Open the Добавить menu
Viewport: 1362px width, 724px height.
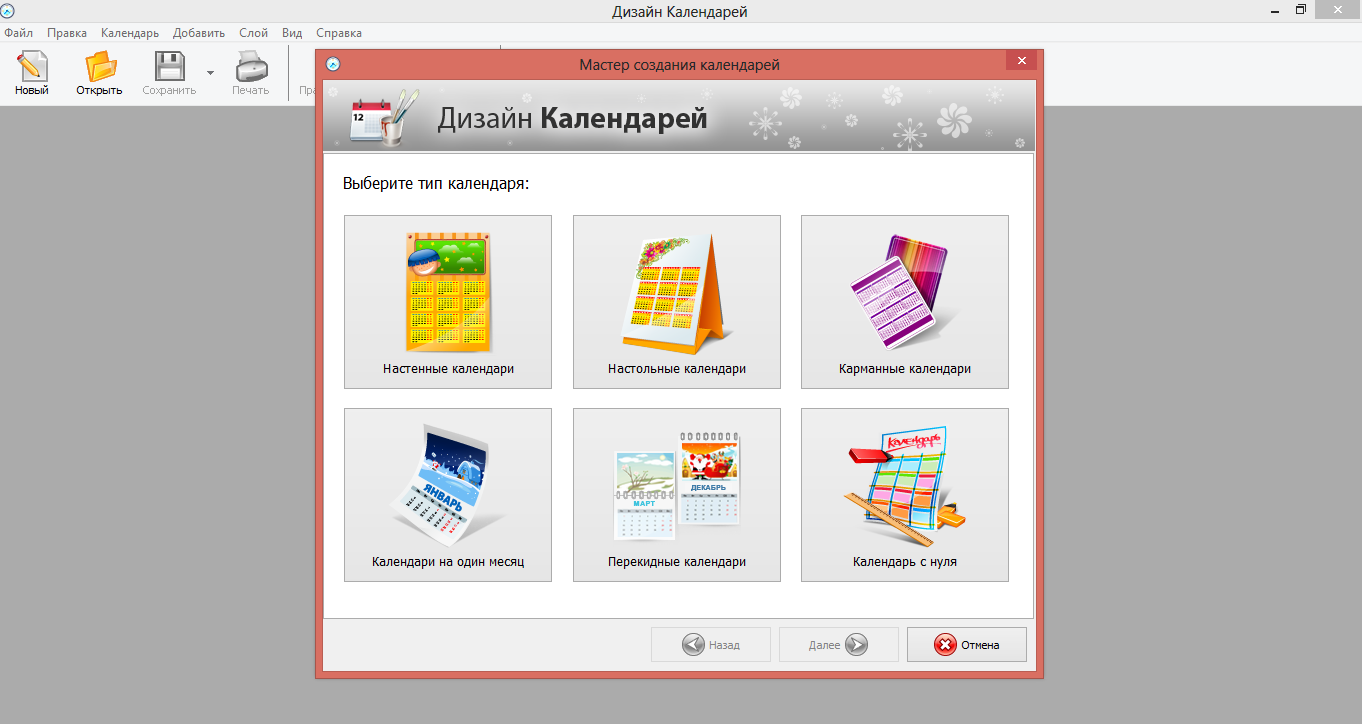click(x=199, y=33)
